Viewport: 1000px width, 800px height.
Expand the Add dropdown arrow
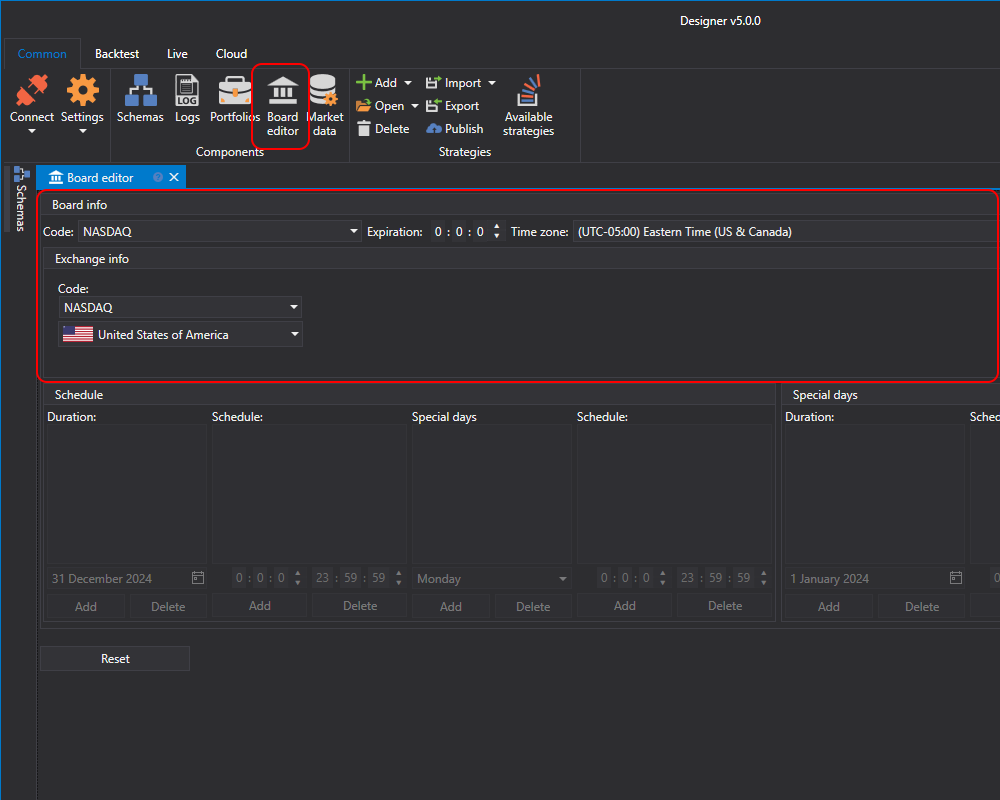pos(408,83)
